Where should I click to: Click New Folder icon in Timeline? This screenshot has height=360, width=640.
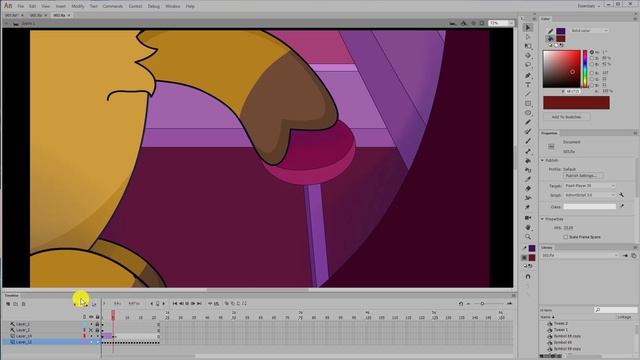pyautogui.click(x=16, y=304)
